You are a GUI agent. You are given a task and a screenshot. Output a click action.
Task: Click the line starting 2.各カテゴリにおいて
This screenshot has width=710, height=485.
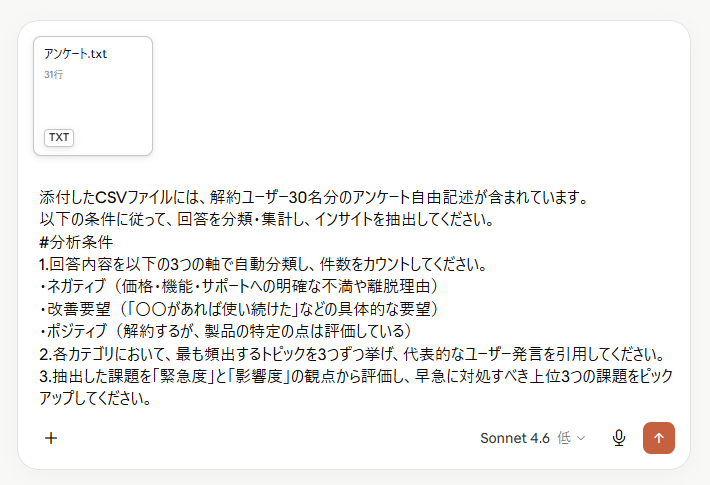tap(352, 354)
